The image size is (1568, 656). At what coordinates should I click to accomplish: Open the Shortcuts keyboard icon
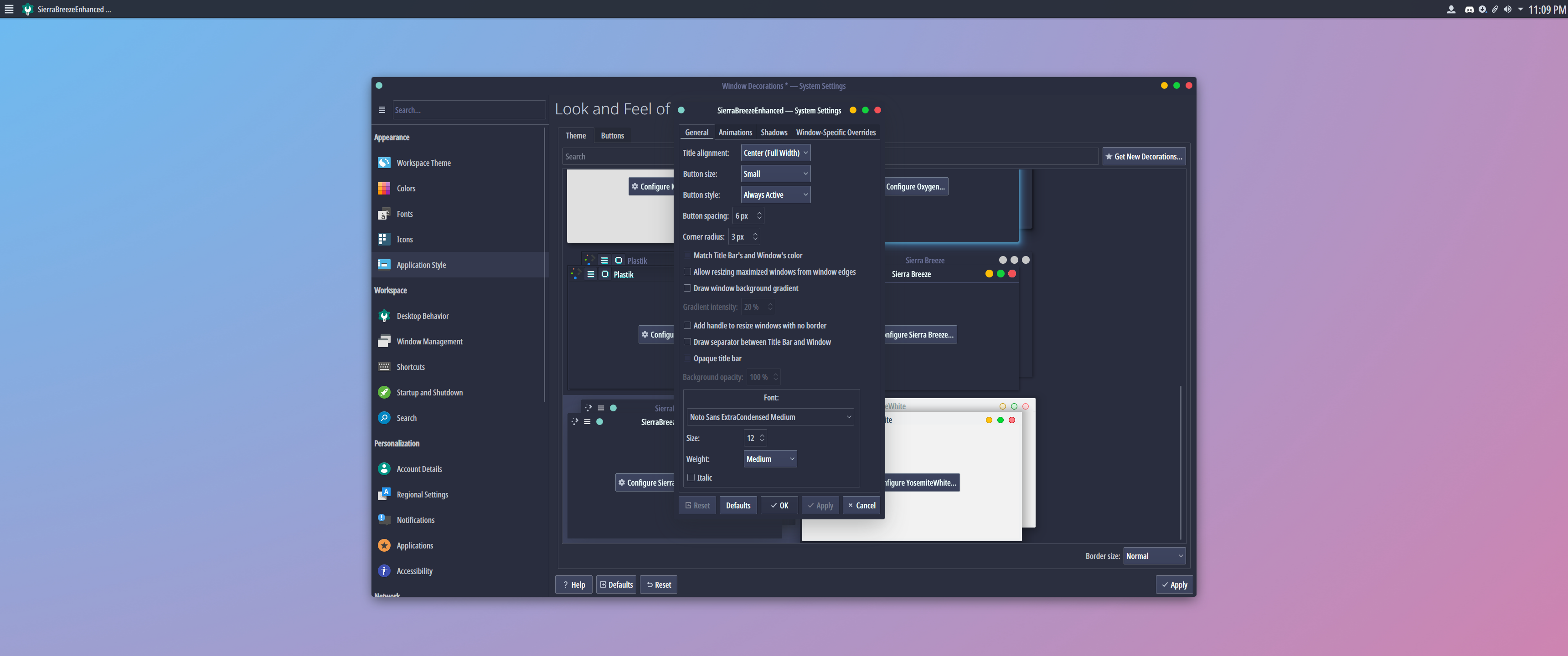(384, 367)
